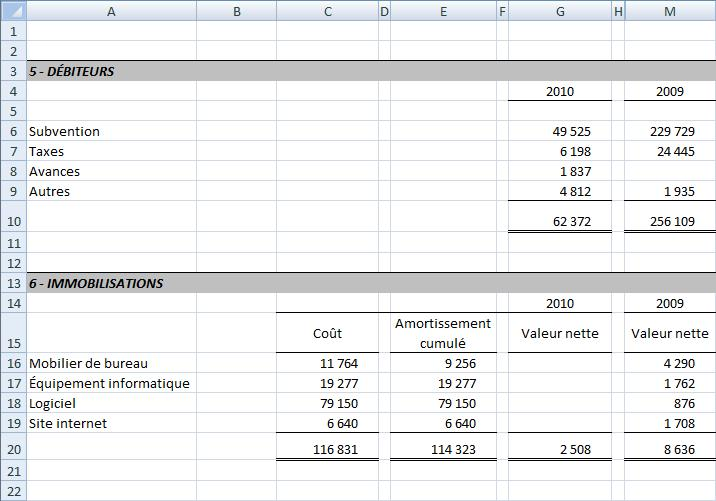Viewport: 716px width, 501px height.
Task: Click the cost total cell 116 831
Action: click(327, 449)
